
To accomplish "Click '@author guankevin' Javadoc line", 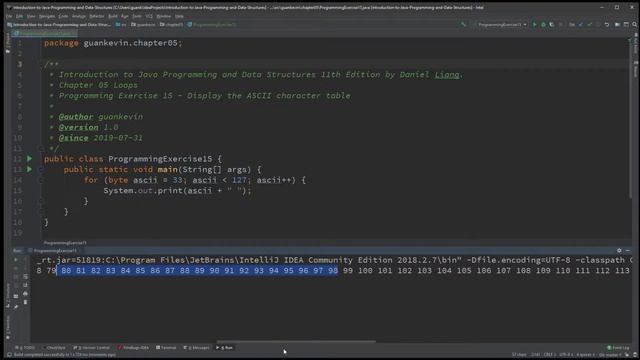I will tap(100, 117).
